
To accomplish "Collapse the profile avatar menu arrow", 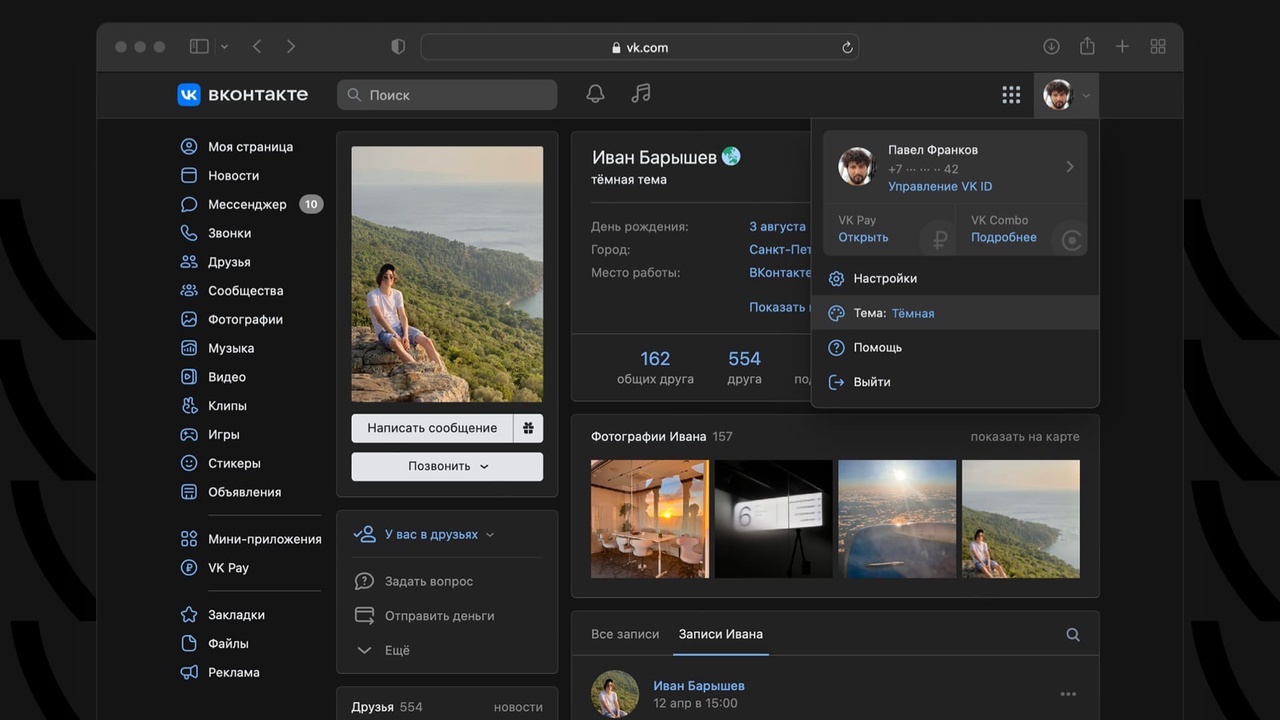I will [1086, 96].
